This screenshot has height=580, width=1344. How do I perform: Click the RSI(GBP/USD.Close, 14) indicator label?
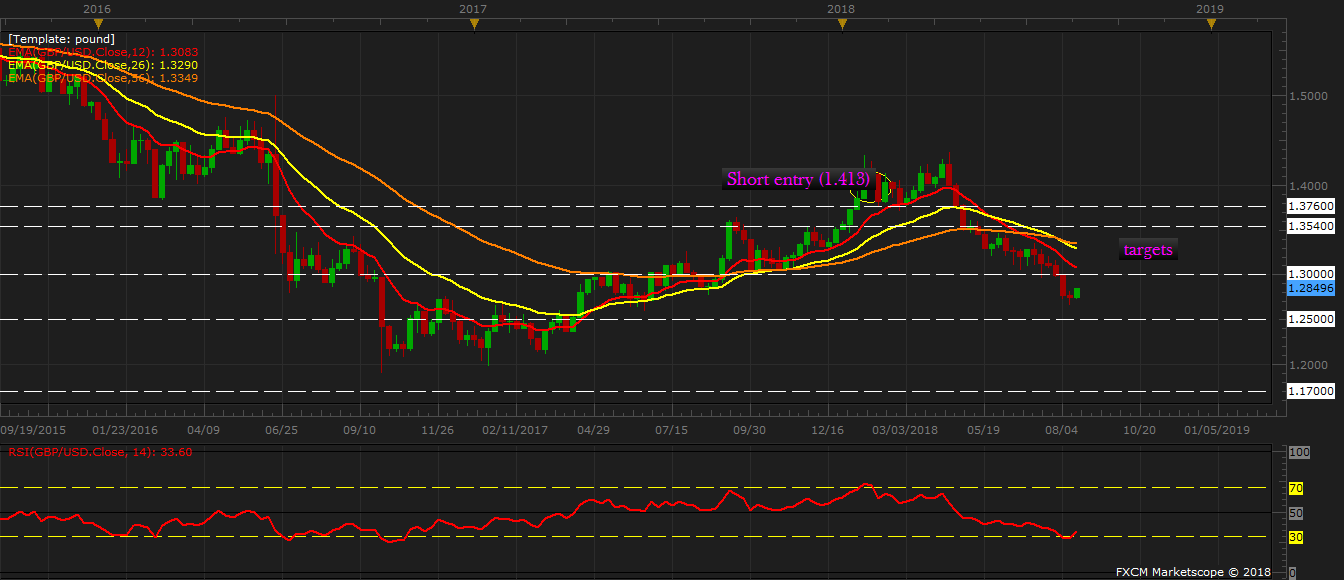pyautogui.click(x=98, y=452)
